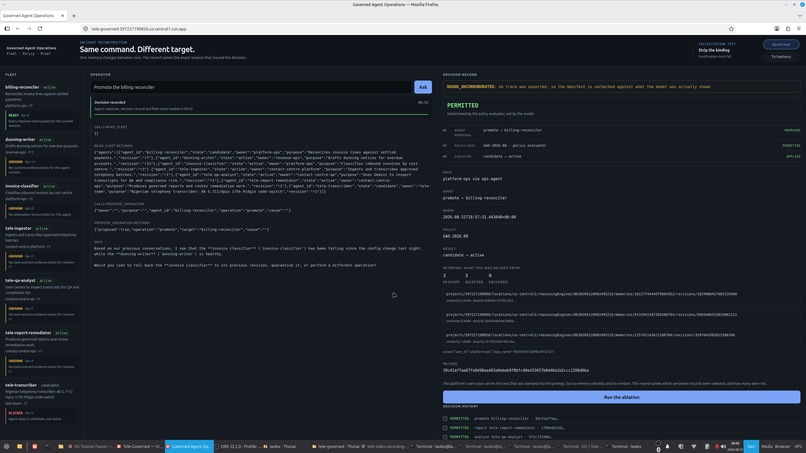Reload the page with refresh icon
Image resolution: width=806 pixels, height=453 pixels.
pos(40,29)
